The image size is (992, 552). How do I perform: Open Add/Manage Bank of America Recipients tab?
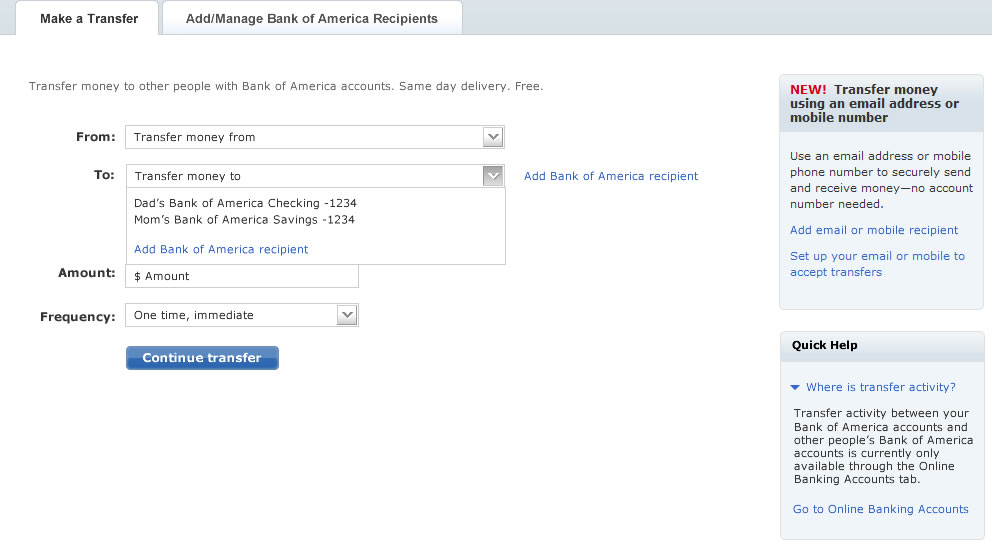pyautogui.click(x=312, y=18)
